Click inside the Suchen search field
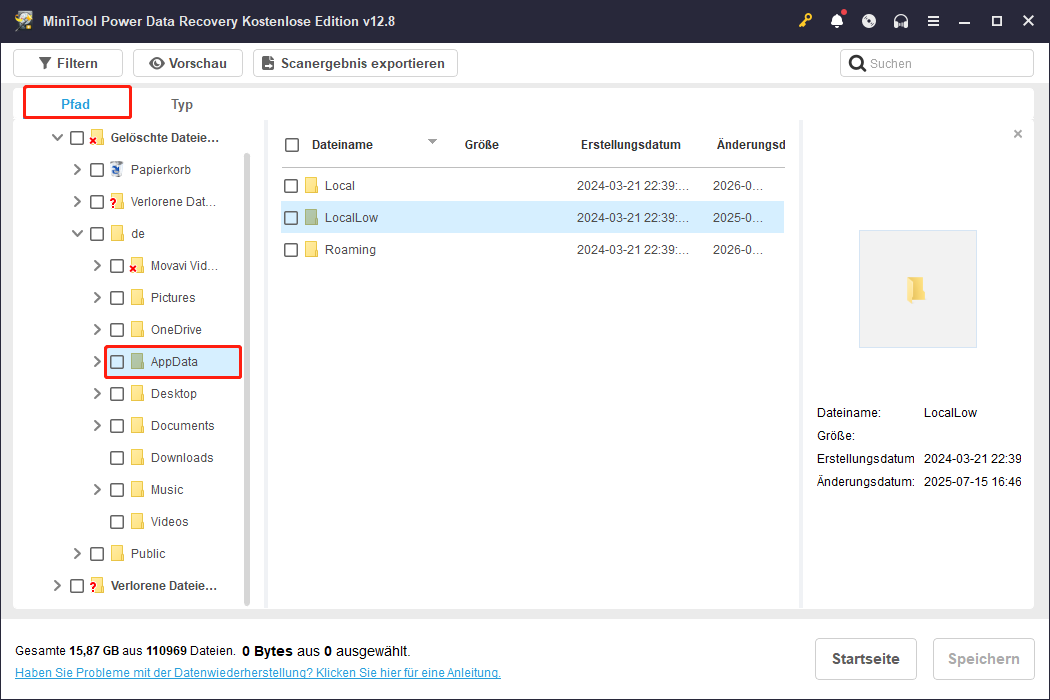The width and height of the screenshot is (1050, 700). pyautogui.click(x=940, y=62)
